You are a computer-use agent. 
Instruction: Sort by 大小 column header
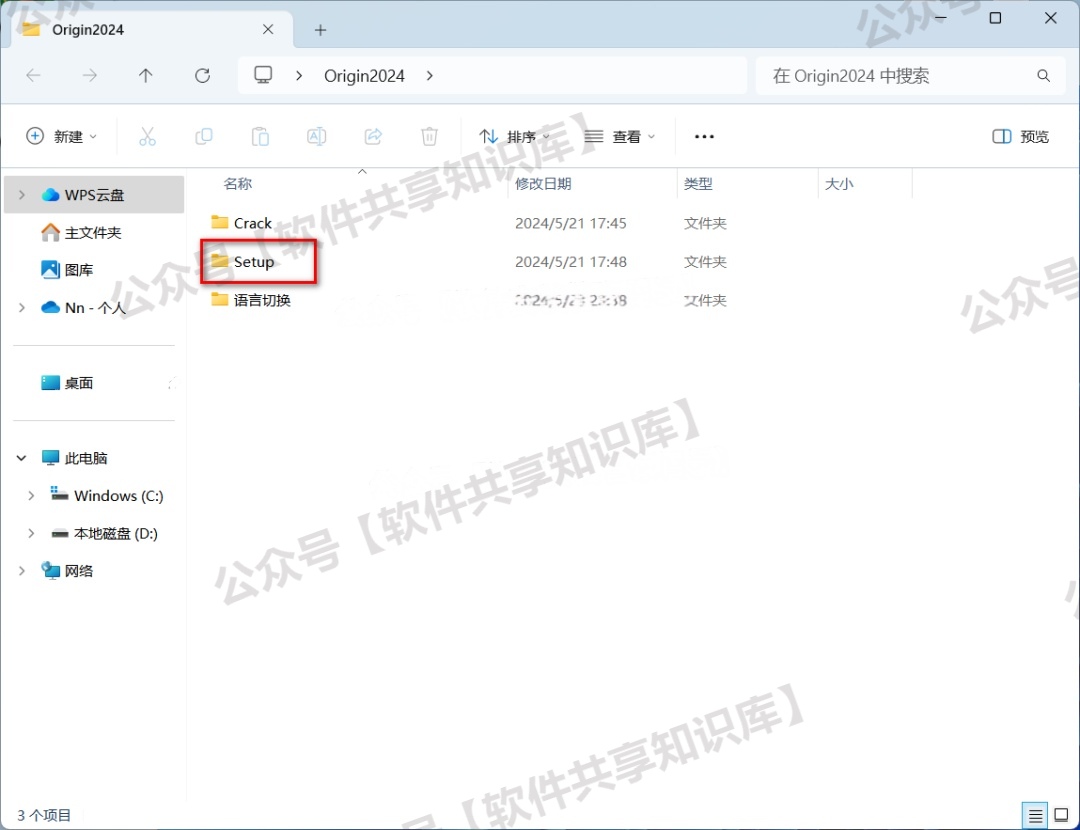839,184
